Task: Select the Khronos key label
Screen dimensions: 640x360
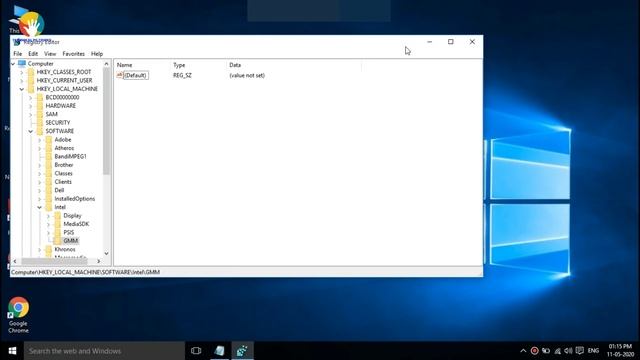Action: (x=65, y=249)
